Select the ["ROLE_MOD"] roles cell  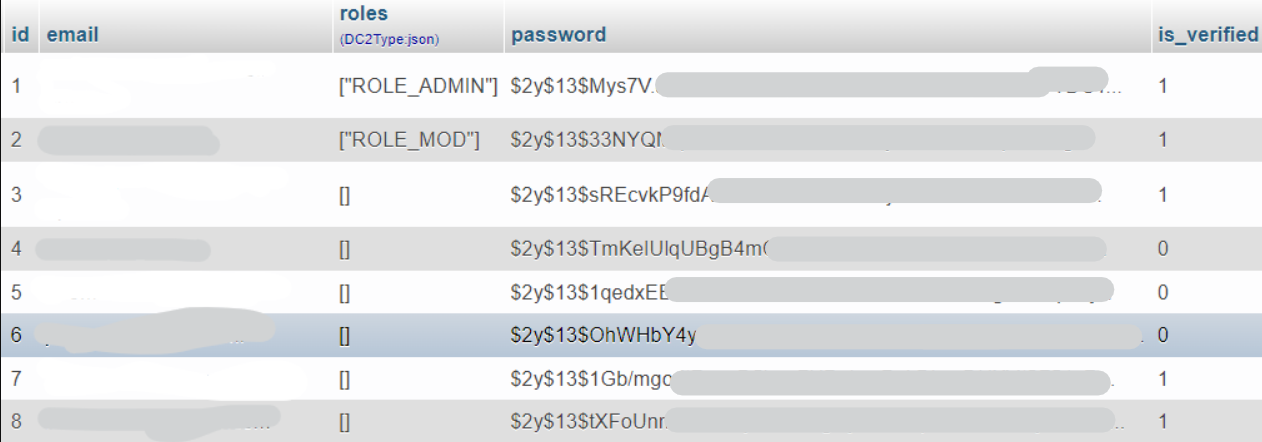pos(410,140)
